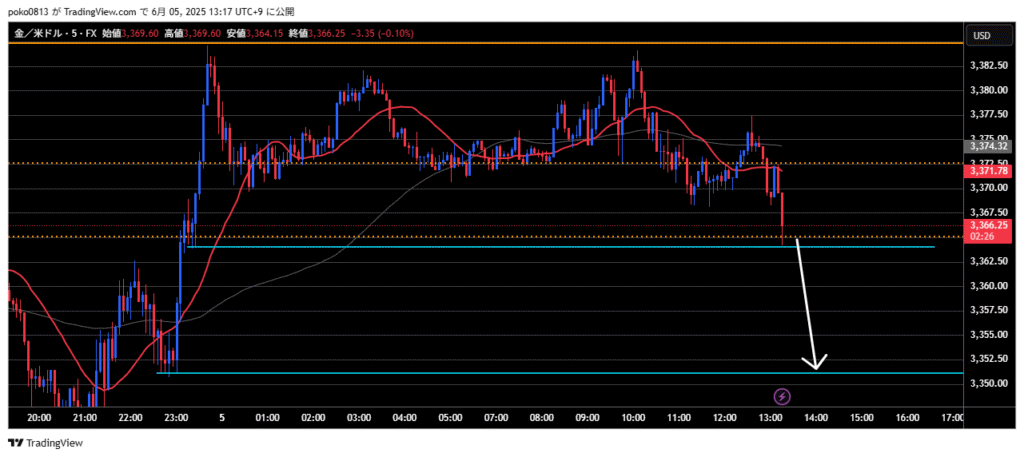Click the day marker 5 on the time axis
The height and width of the screenshot is (457, 1024).
coord(221,417)
